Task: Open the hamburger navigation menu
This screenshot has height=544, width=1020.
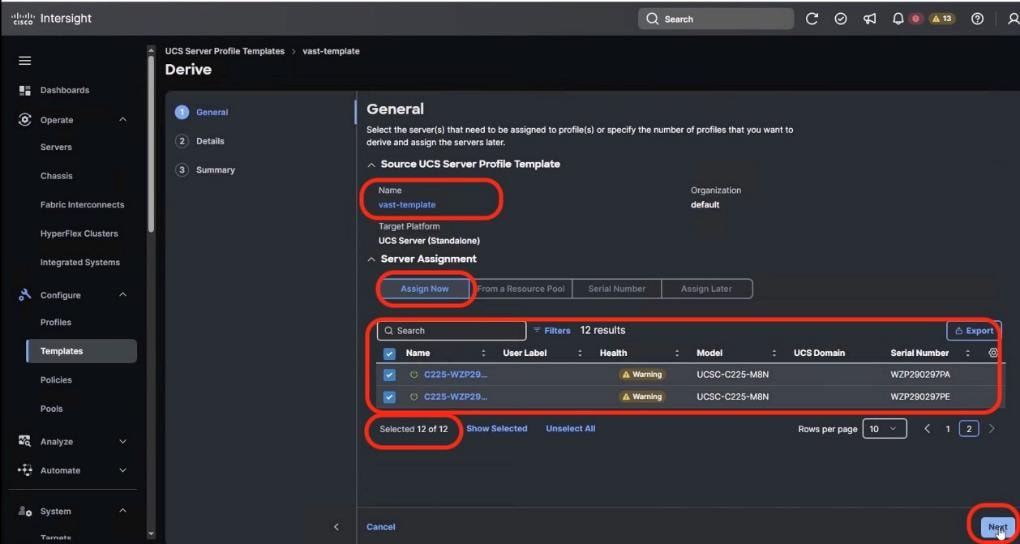Action: 25,61
